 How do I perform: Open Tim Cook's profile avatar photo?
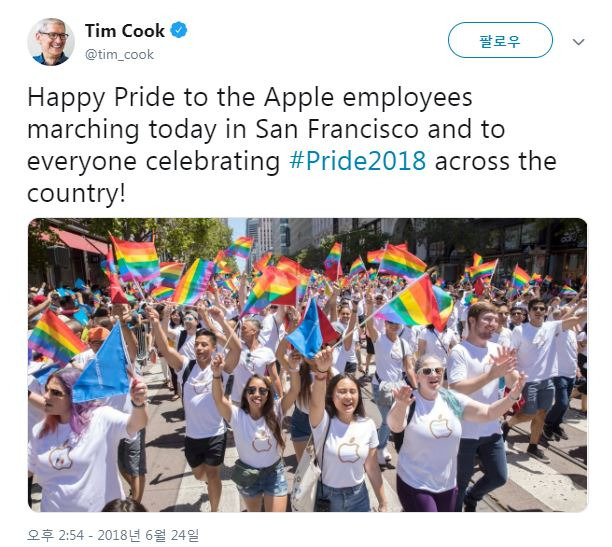(x=51, y=42)
